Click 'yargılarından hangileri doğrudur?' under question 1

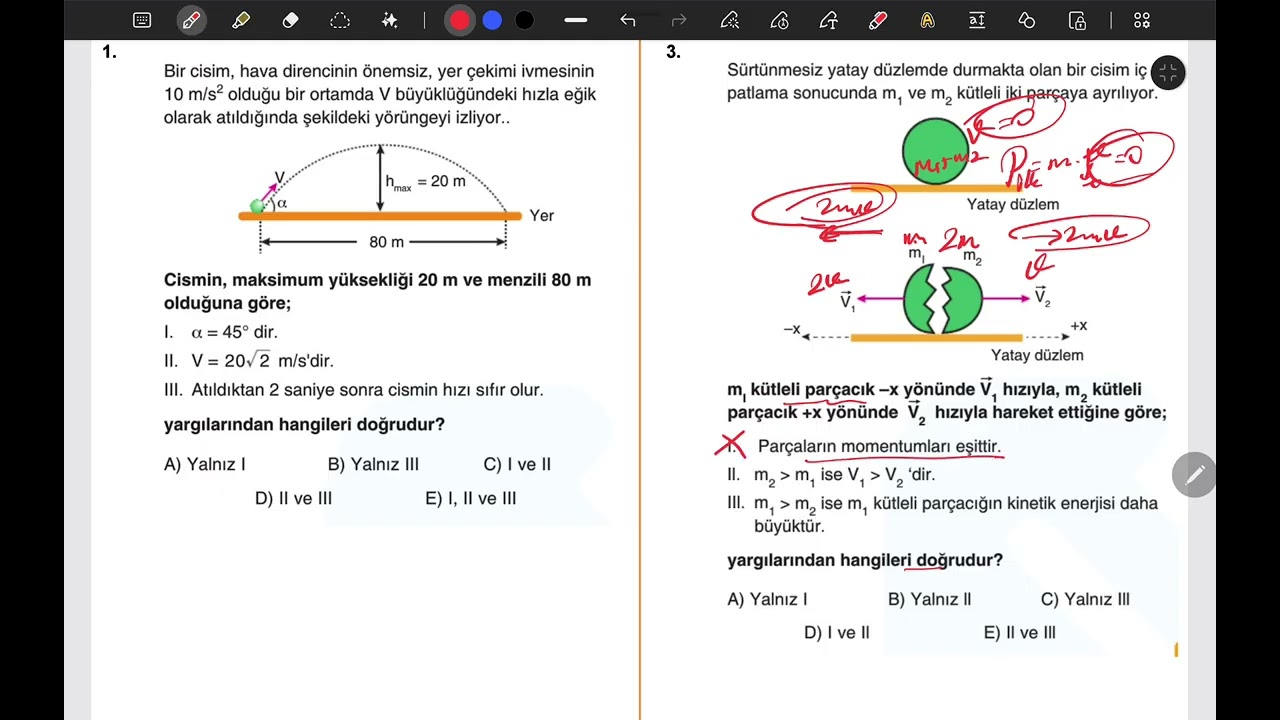pyautogui.click(x=304, y=424)
